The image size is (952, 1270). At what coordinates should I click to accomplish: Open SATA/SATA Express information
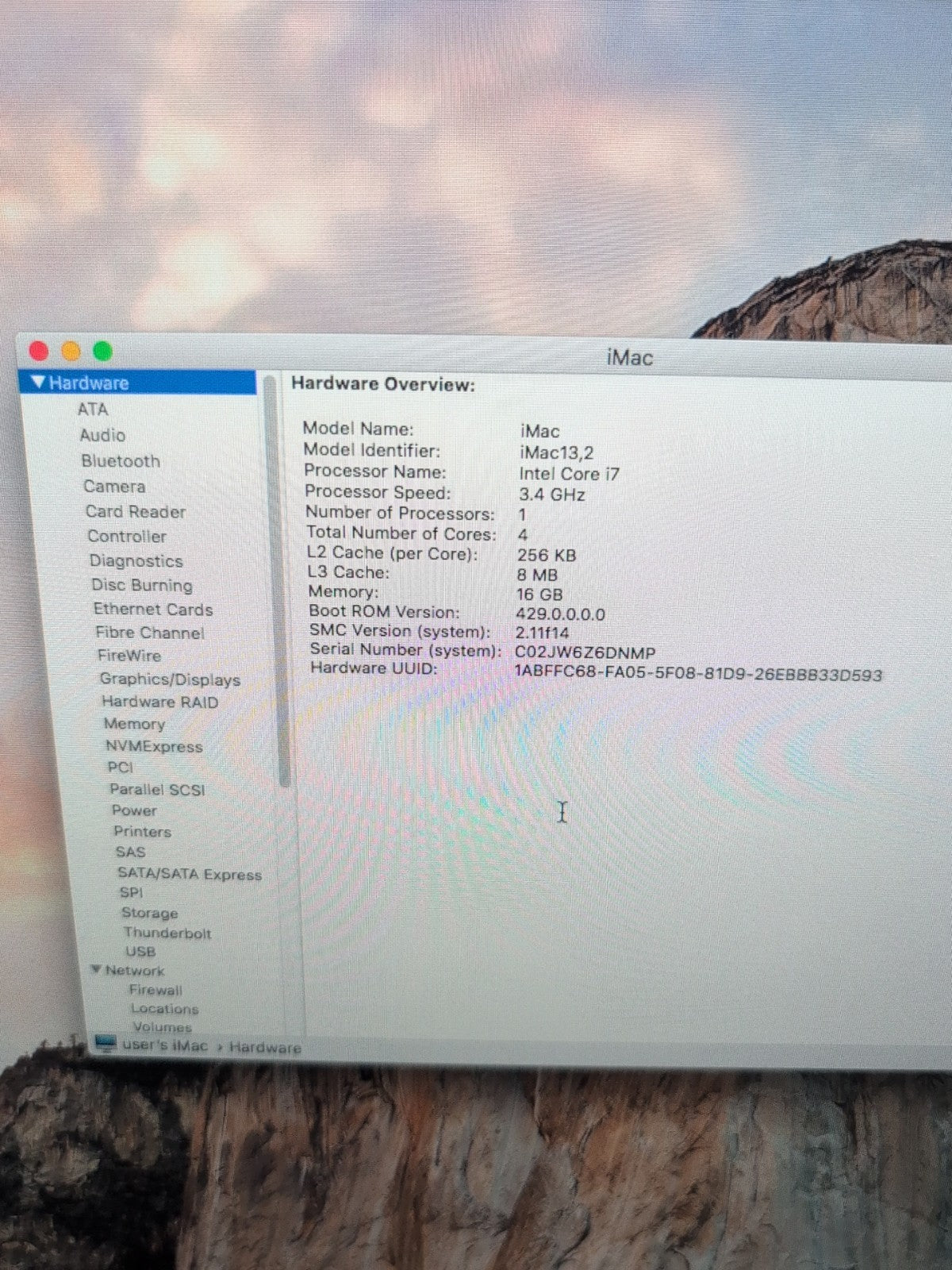click(x=190, y=875)
